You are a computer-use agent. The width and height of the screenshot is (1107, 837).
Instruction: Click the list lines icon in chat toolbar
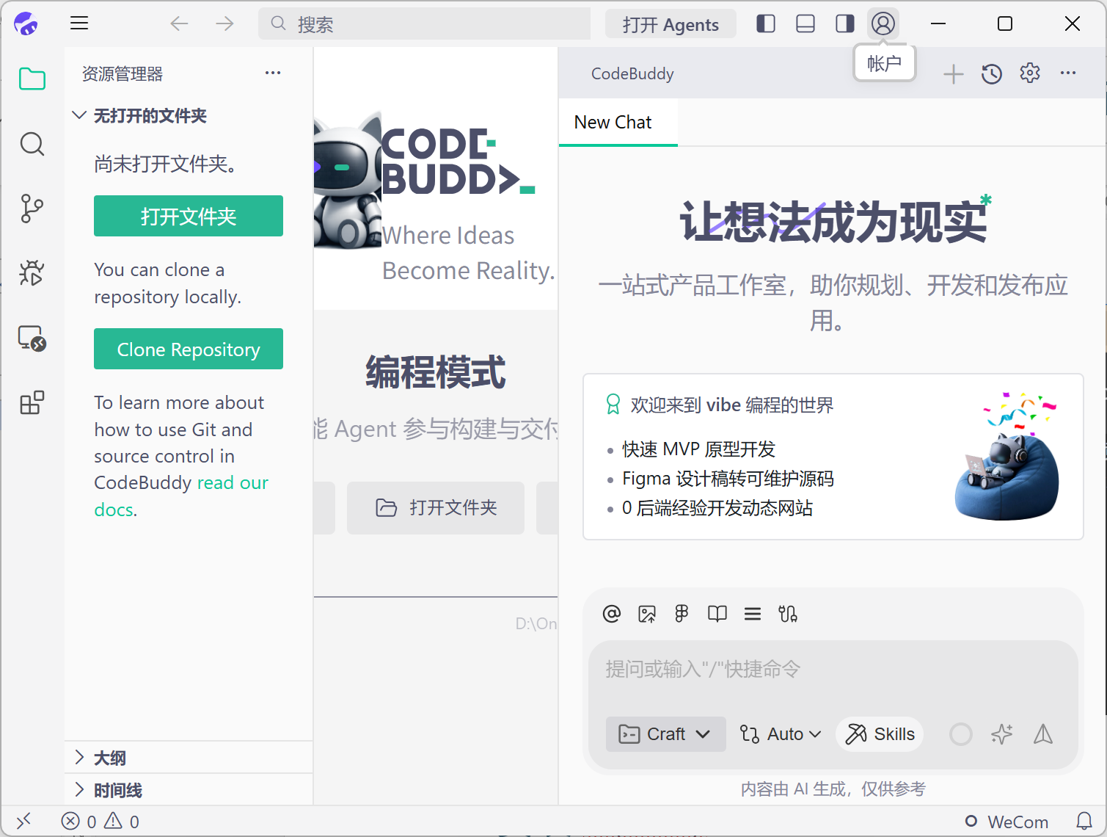coord(753,614)
